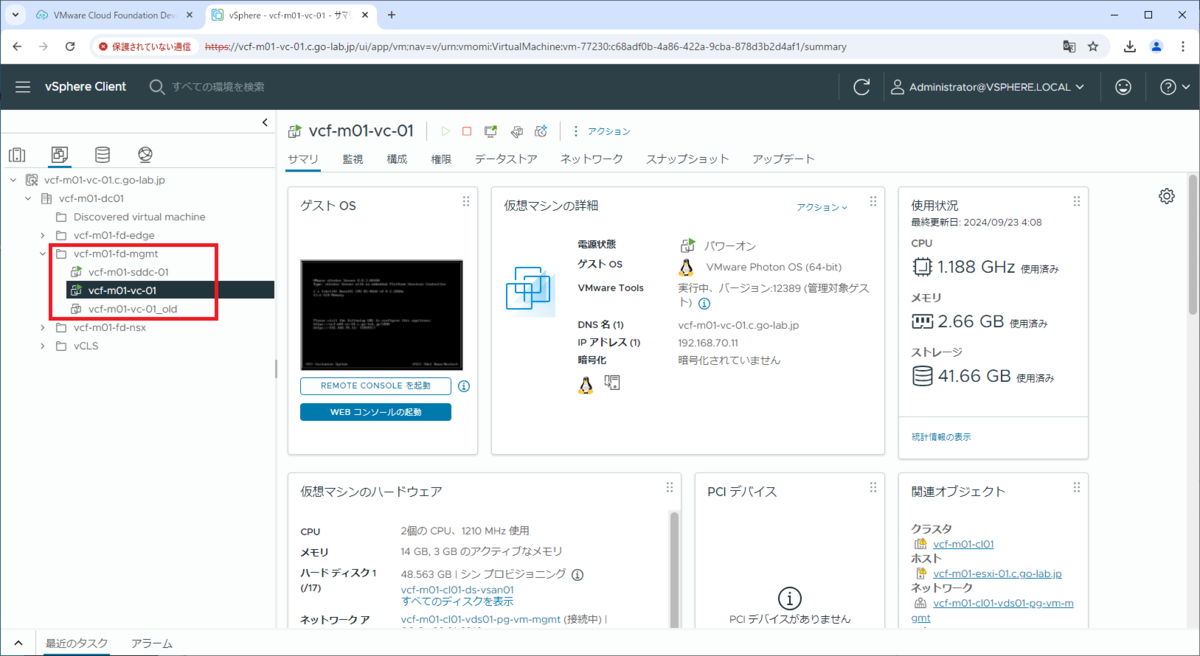Viewport: 1200px width, 656px height.
Task: Open 統計情報の表示 link
Action: pyautogui.click(x=941, y=437)
